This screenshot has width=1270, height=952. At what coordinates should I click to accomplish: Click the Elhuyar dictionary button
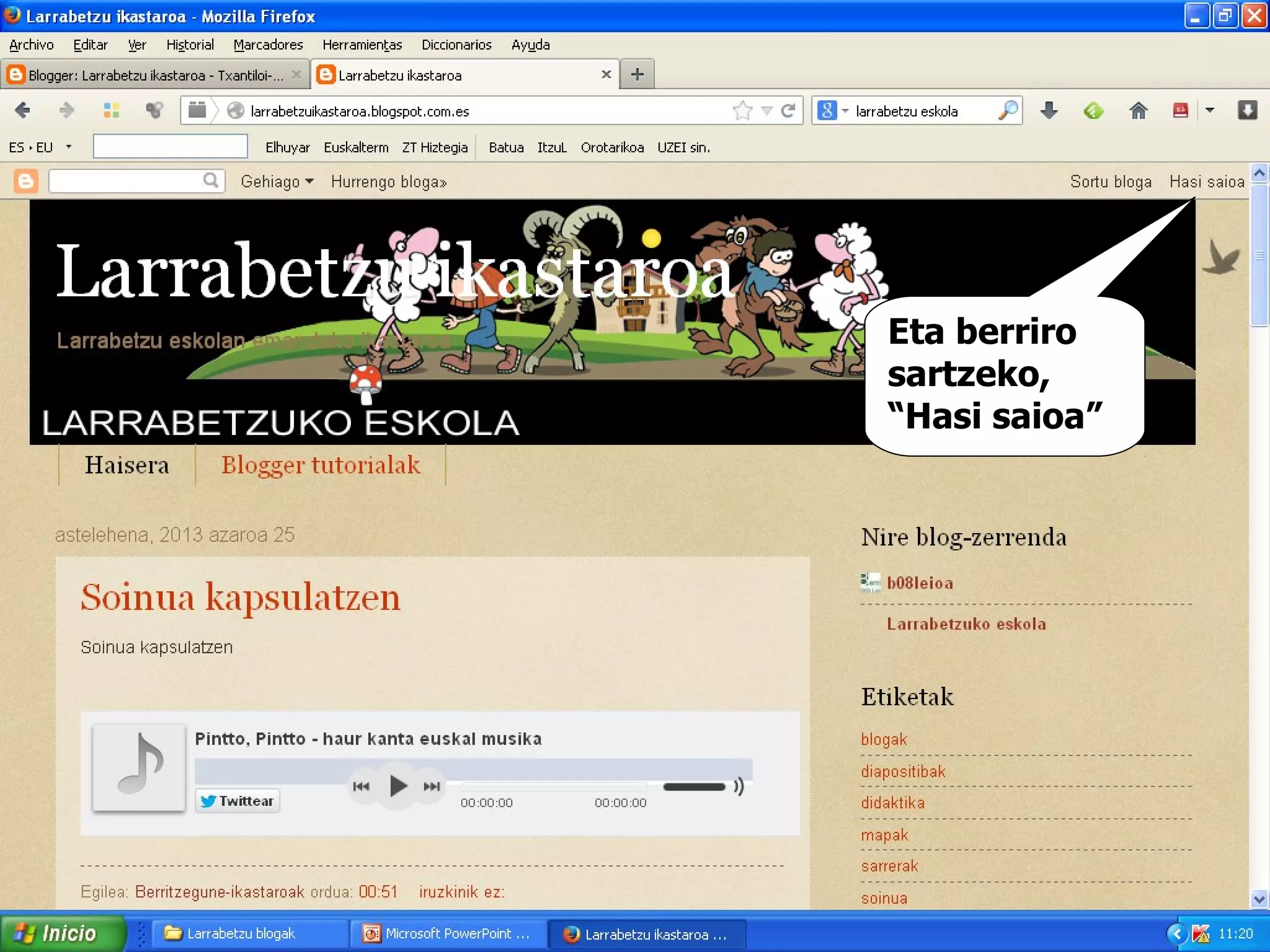click(x=288, y=148)
